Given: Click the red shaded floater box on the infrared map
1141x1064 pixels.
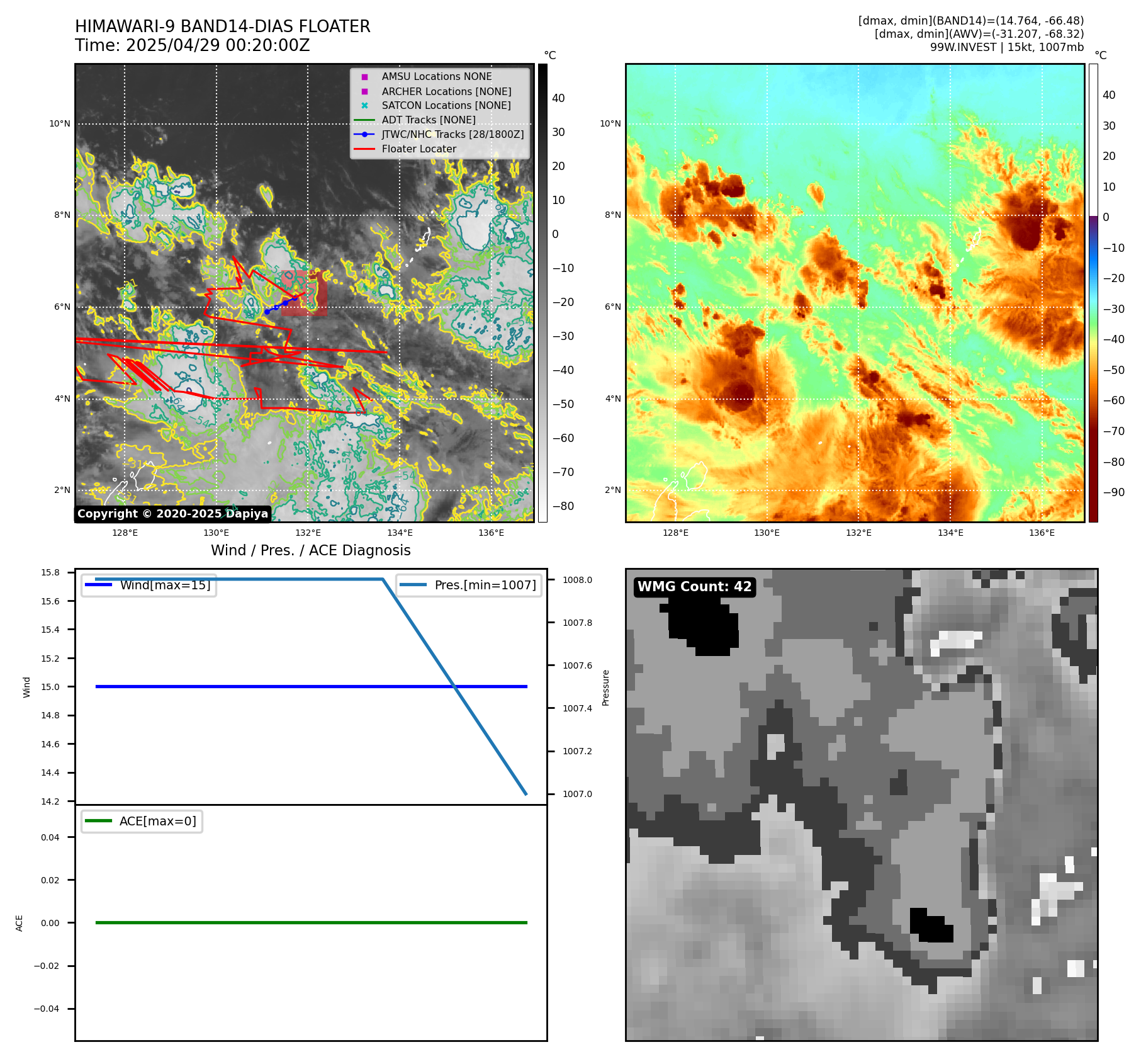Looking at the screenshot, I should (x=305, y=293).
